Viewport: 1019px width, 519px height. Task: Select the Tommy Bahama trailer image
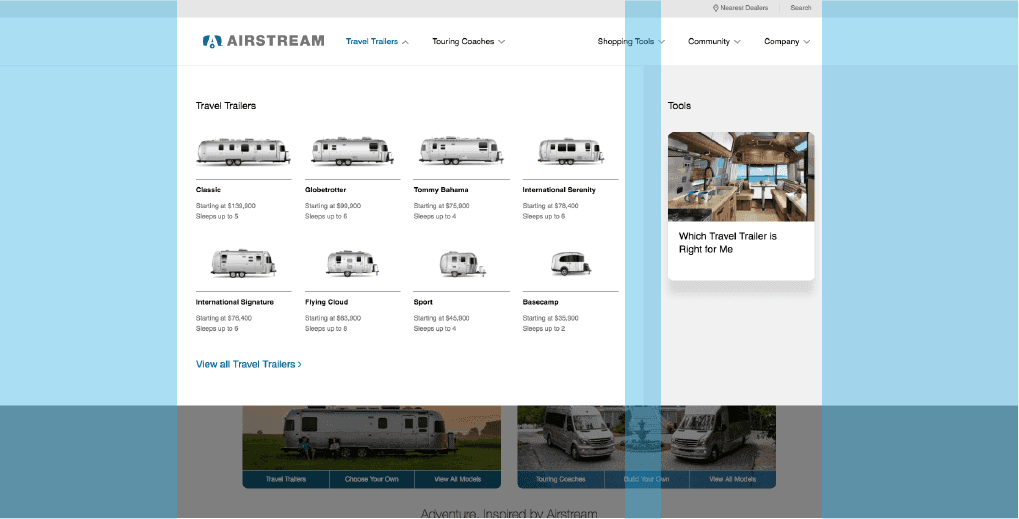(x=461, y=151)
